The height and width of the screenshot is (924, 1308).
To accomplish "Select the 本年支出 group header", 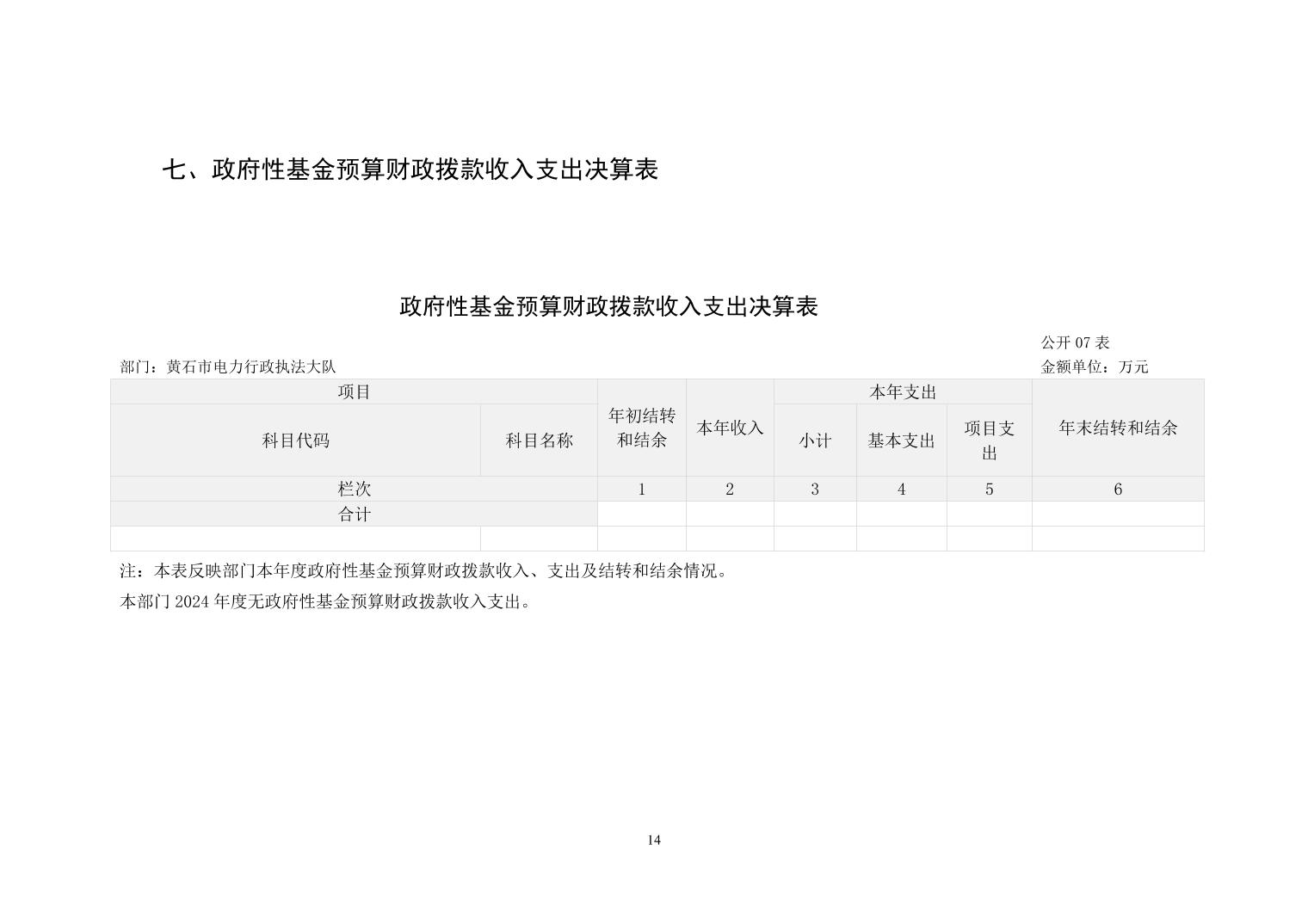I will [x=902, y=392].
